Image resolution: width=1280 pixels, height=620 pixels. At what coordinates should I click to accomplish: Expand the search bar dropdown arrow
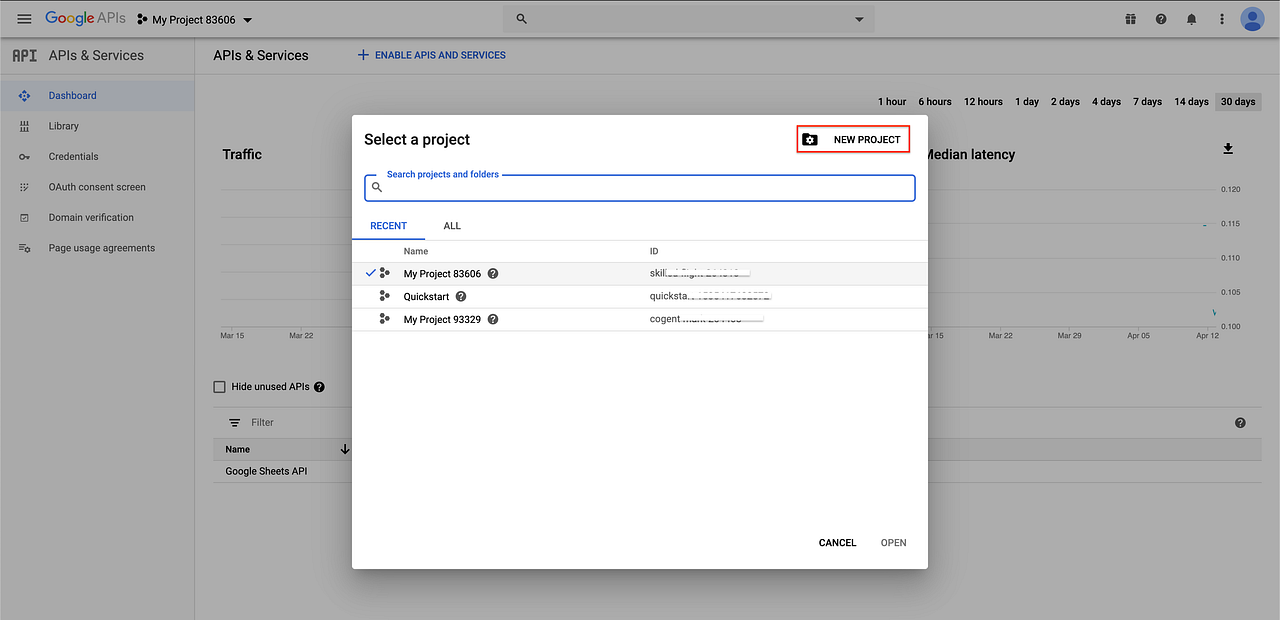coord(858,18)
